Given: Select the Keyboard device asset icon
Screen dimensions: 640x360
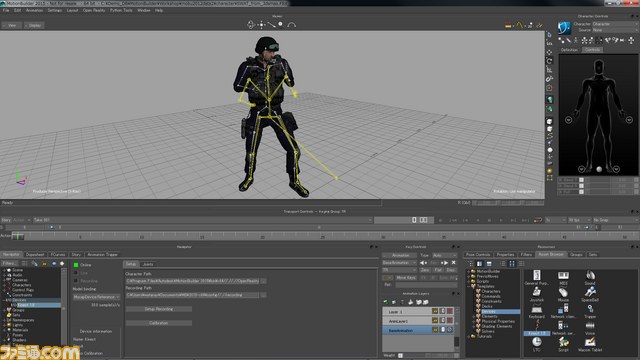Looking at the screenshot, I should pos(537,309).
